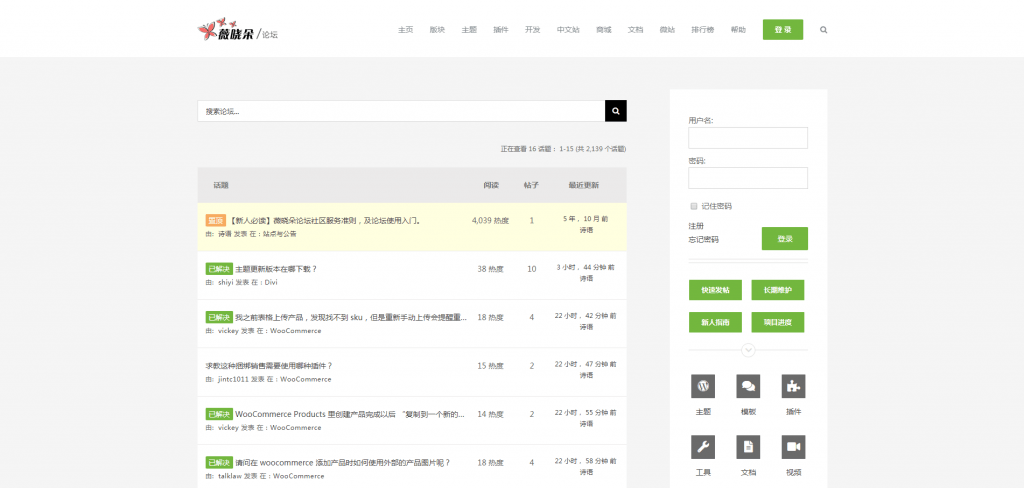Click the 4,039 热度 value
Screen dimensions: 1024x488
coord(490,220)
